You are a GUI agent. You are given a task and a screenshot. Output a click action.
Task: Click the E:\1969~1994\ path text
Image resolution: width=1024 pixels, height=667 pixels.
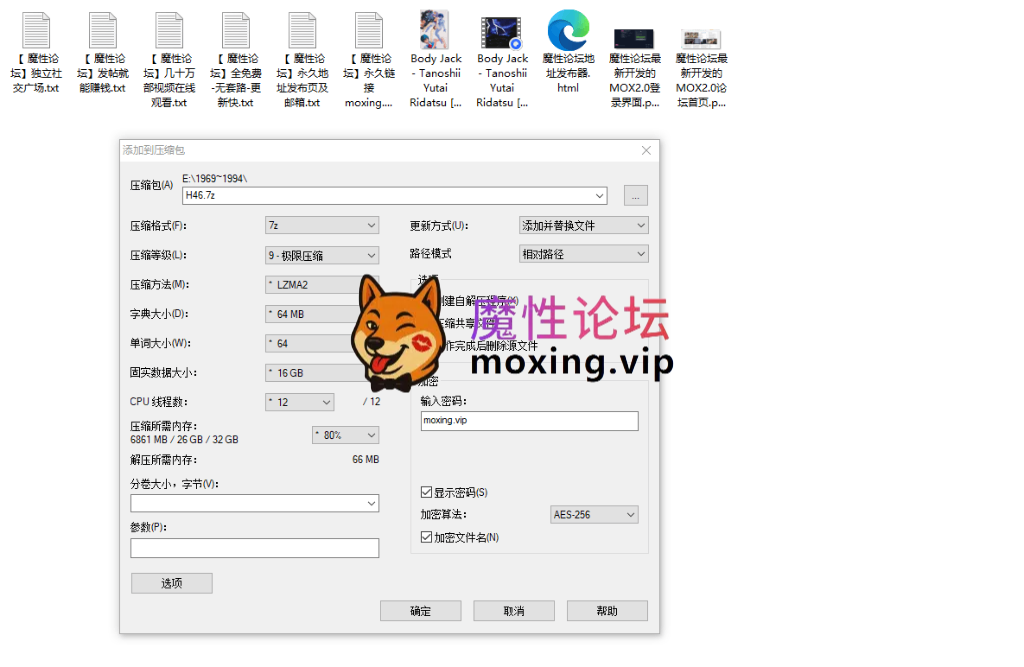215,178
